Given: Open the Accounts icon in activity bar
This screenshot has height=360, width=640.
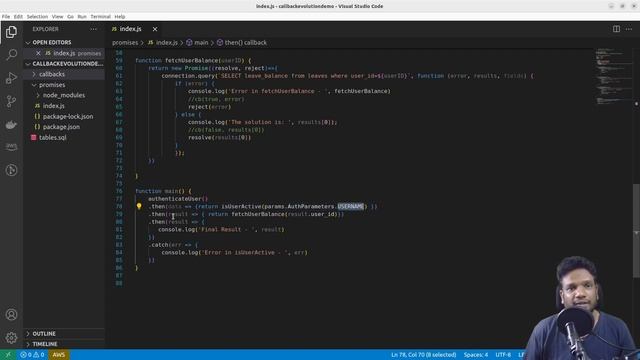Looking at the screenshot, I should 11,315.
